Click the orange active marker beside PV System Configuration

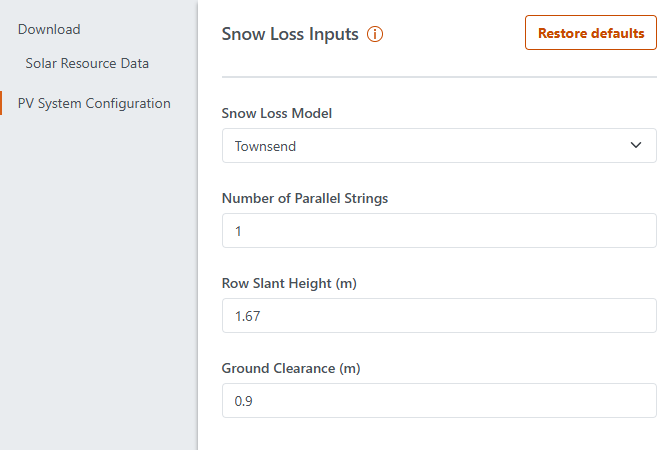(2, 103)
